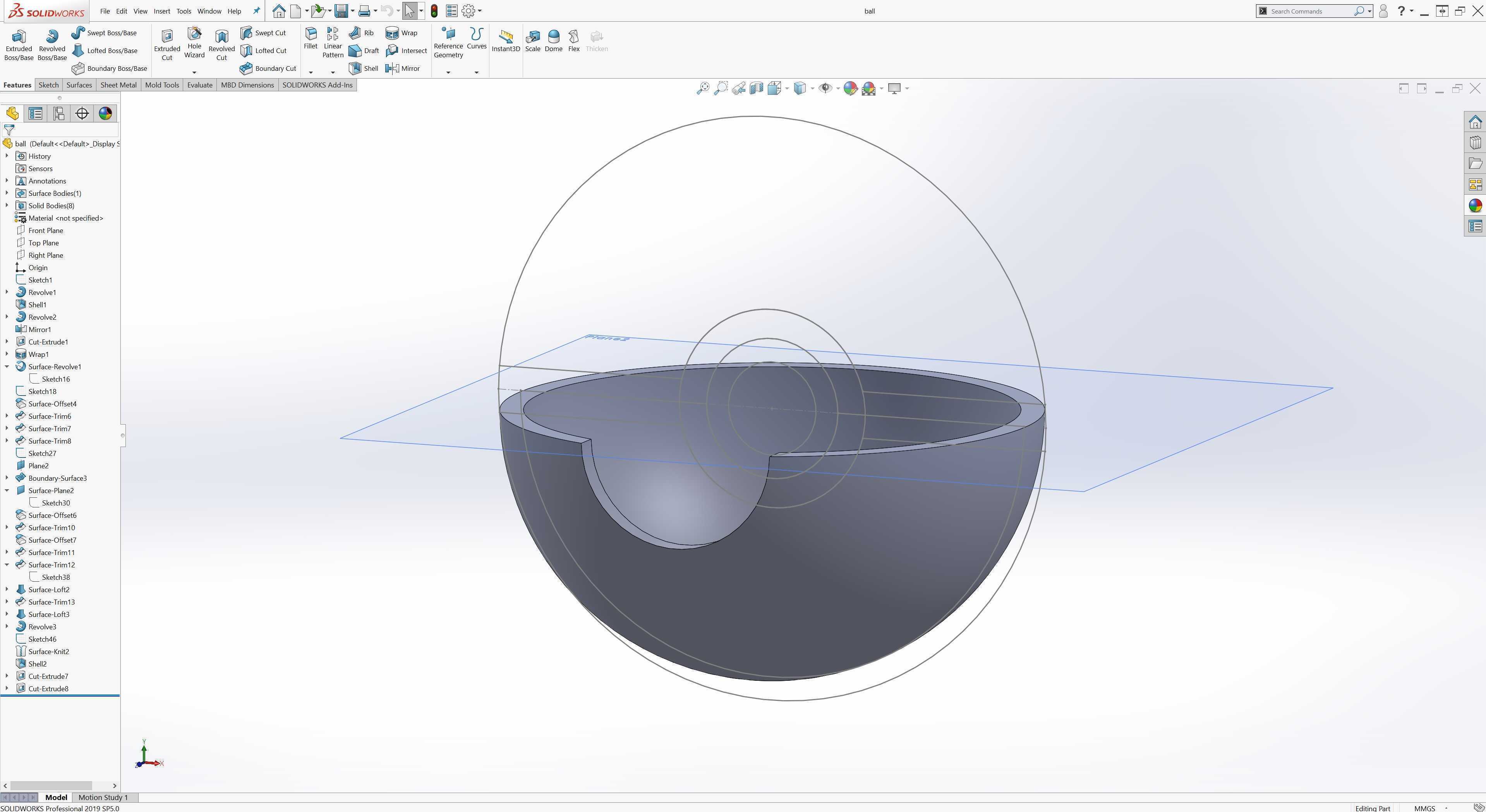This screenshot has height=812, width=1486.
Task: Activate the Extruded Cut tool
Action: pos(167,45)
